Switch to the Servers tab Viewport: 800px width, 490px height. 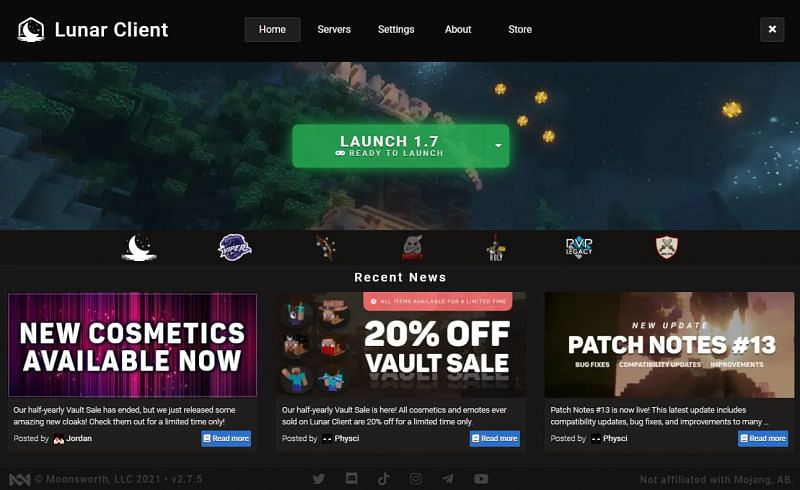(x=334, y=30)
